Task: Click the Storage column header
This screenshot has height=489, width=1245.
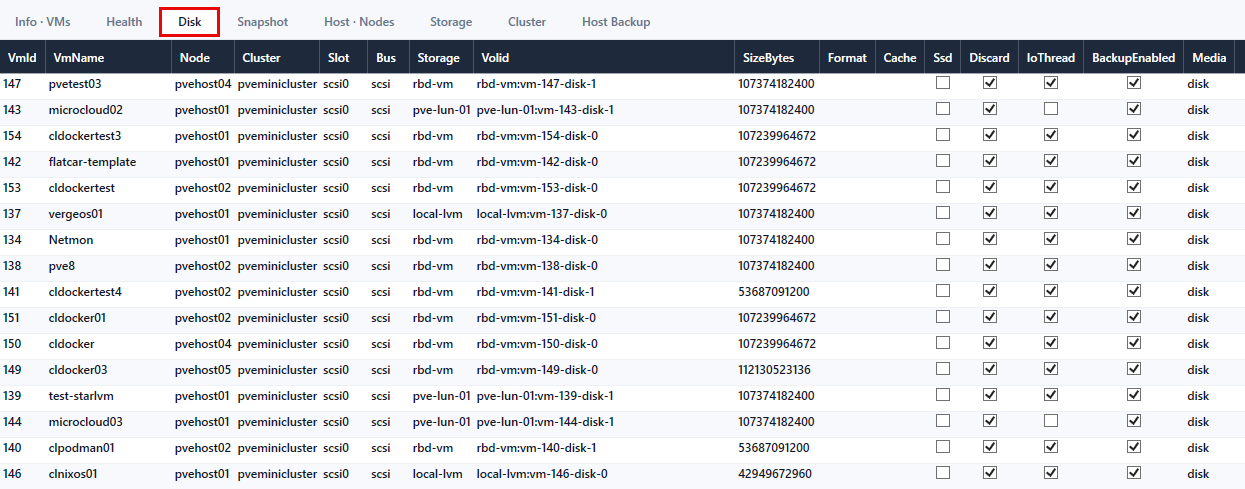Action: 438,57
